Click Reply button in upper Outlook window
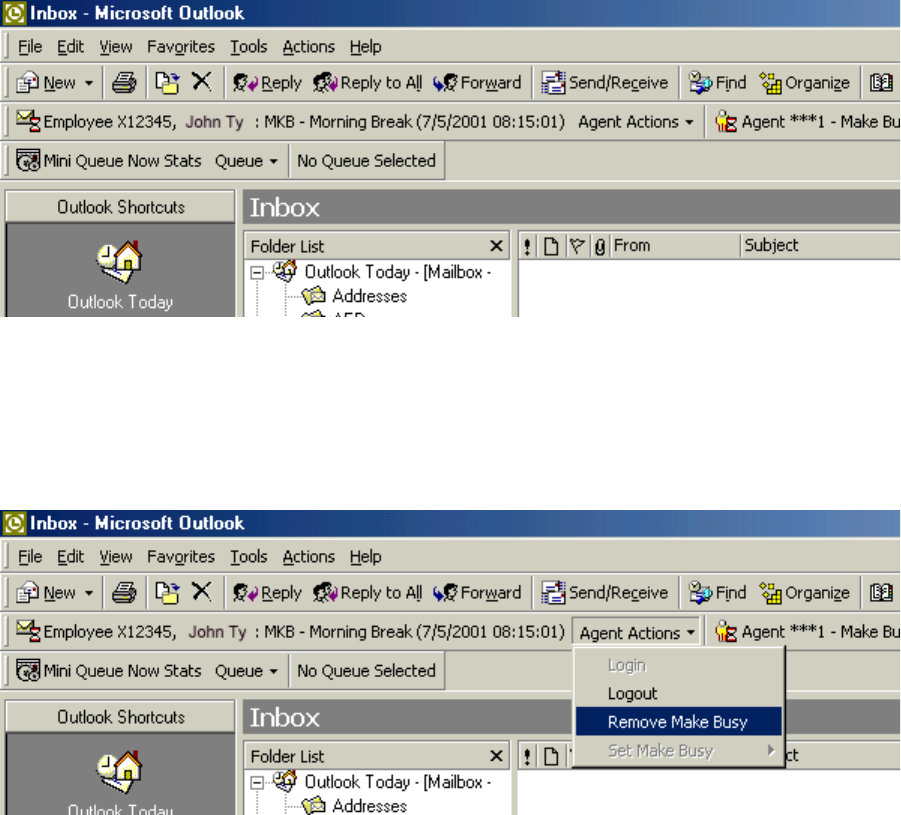This screenshot has height=815, width=901. [x=267, y=83]
